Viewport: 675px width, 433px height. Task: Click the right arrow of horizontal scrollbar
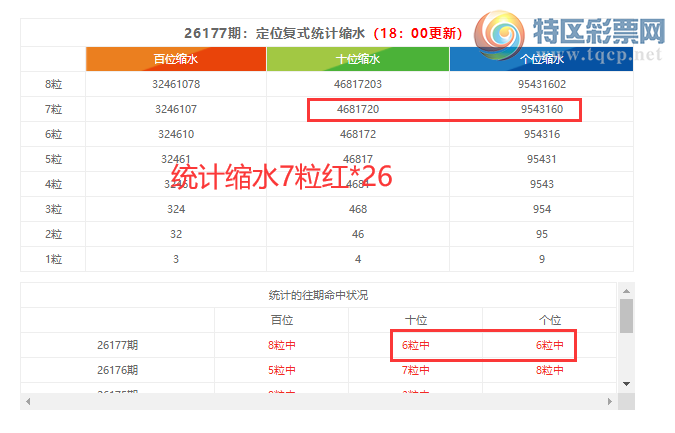pos(610,402)
